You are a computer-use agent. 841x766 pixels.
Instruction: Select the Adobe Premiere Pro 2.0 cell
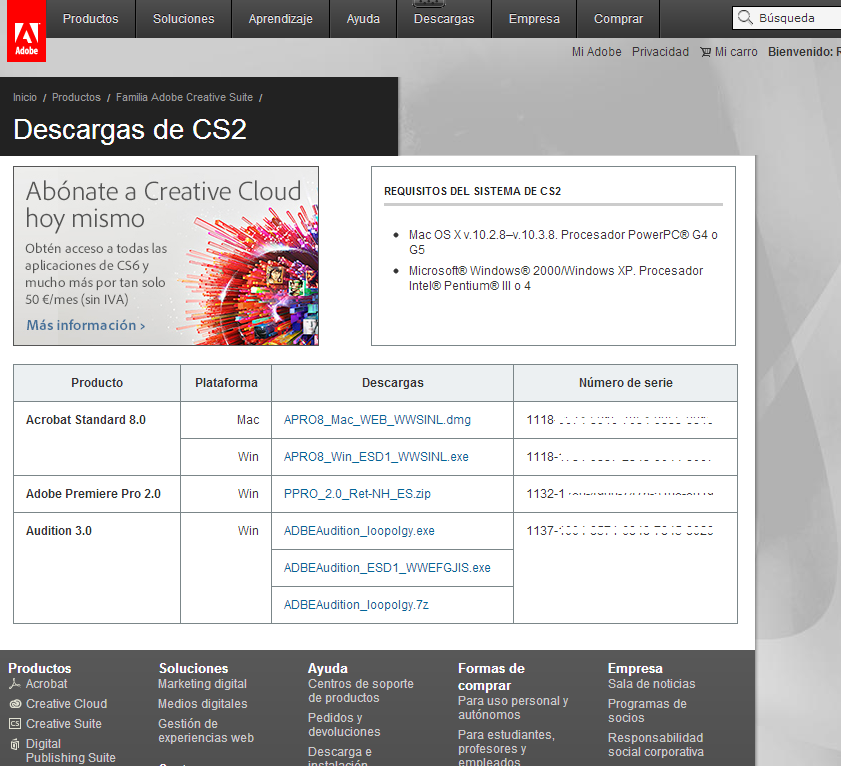[97, 494]
